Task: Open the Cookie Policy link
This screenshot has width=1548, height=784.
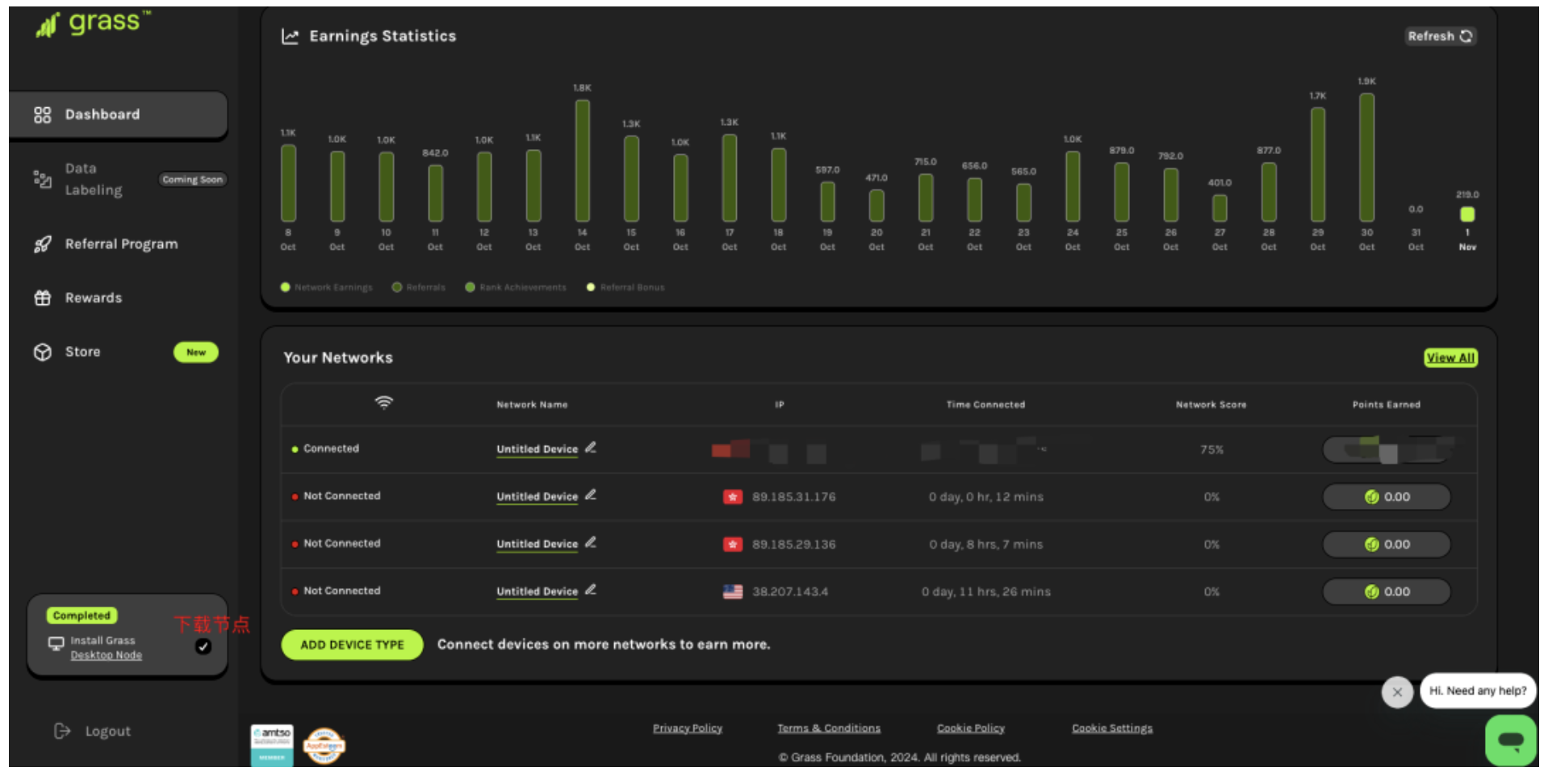Action: coord(971,728)
